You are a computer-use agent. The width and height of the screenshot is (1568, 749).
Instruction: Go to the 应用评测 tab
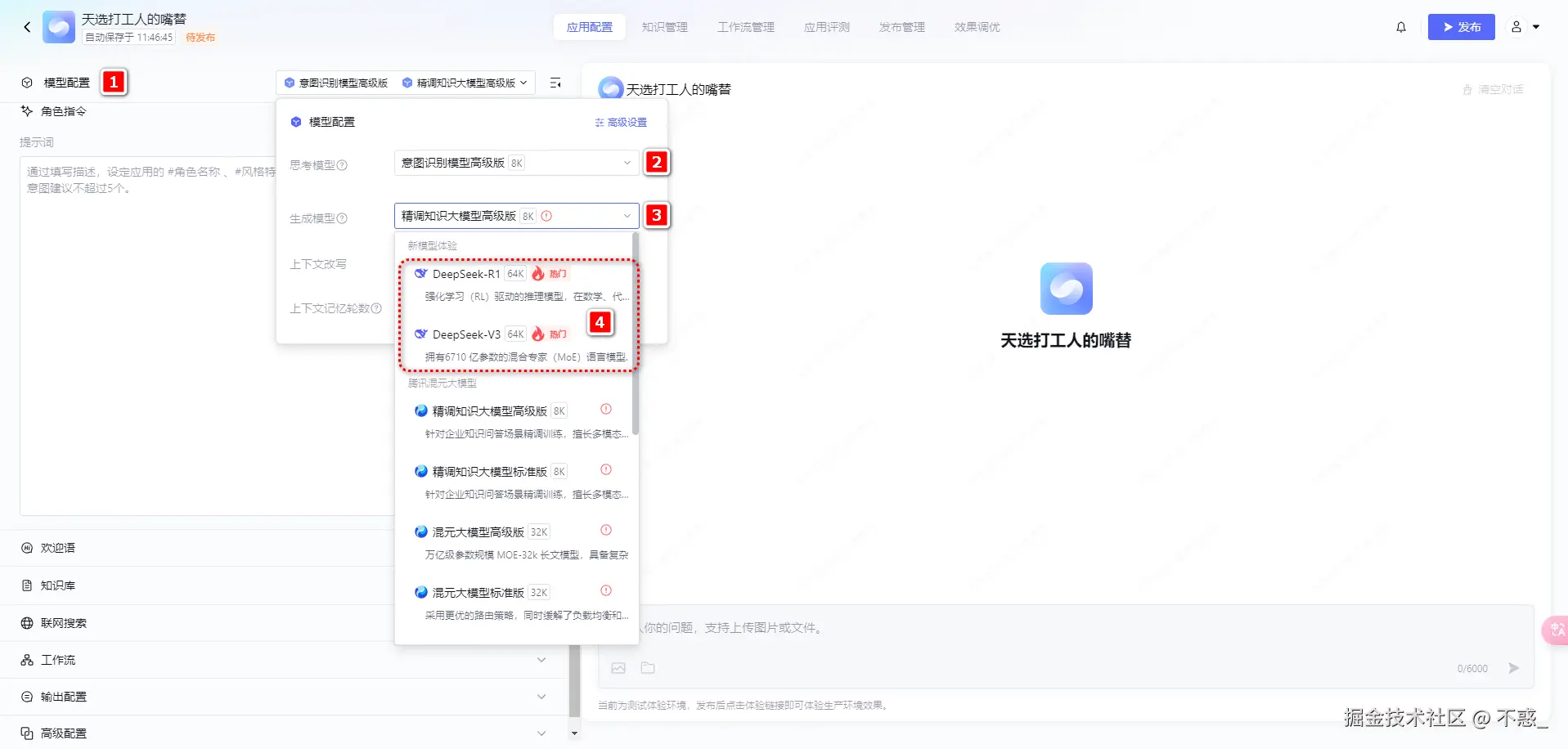click(827, 27)
